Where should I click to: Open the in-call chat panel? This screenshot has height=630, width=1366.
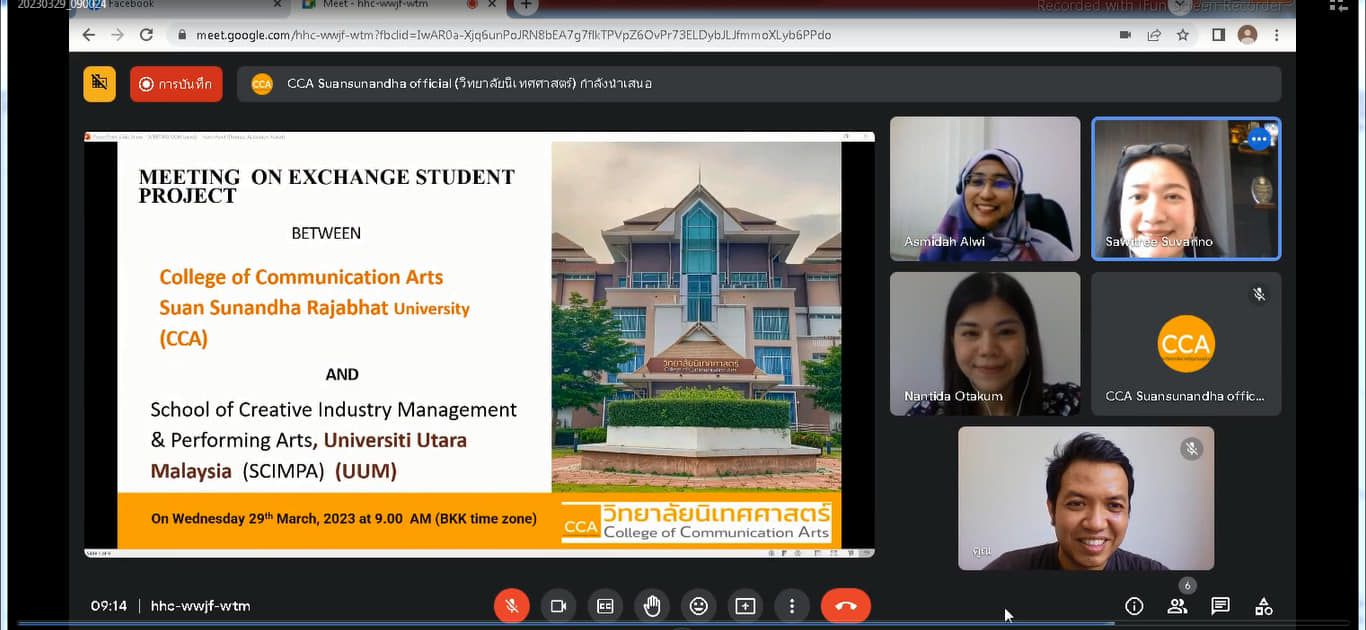click(1220, 606)
